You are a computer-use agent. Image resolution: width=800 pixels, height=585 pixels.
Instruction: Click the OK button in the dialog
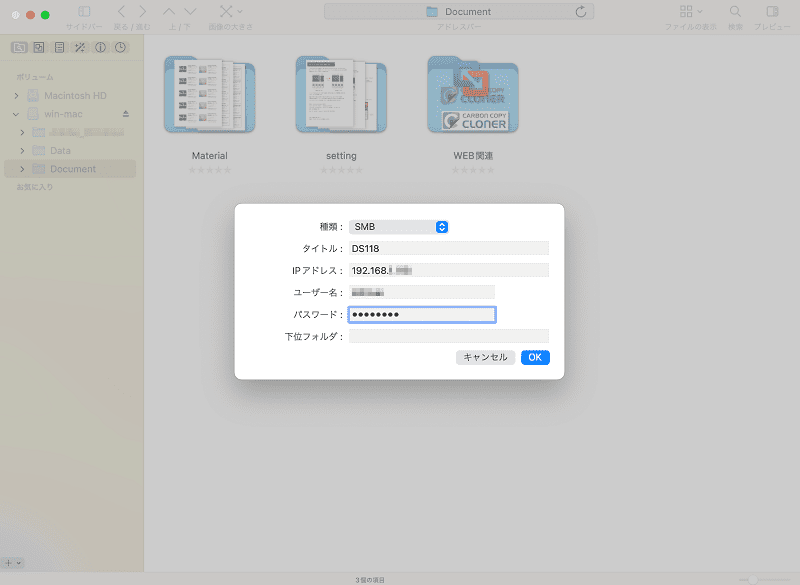click(535, 358)
